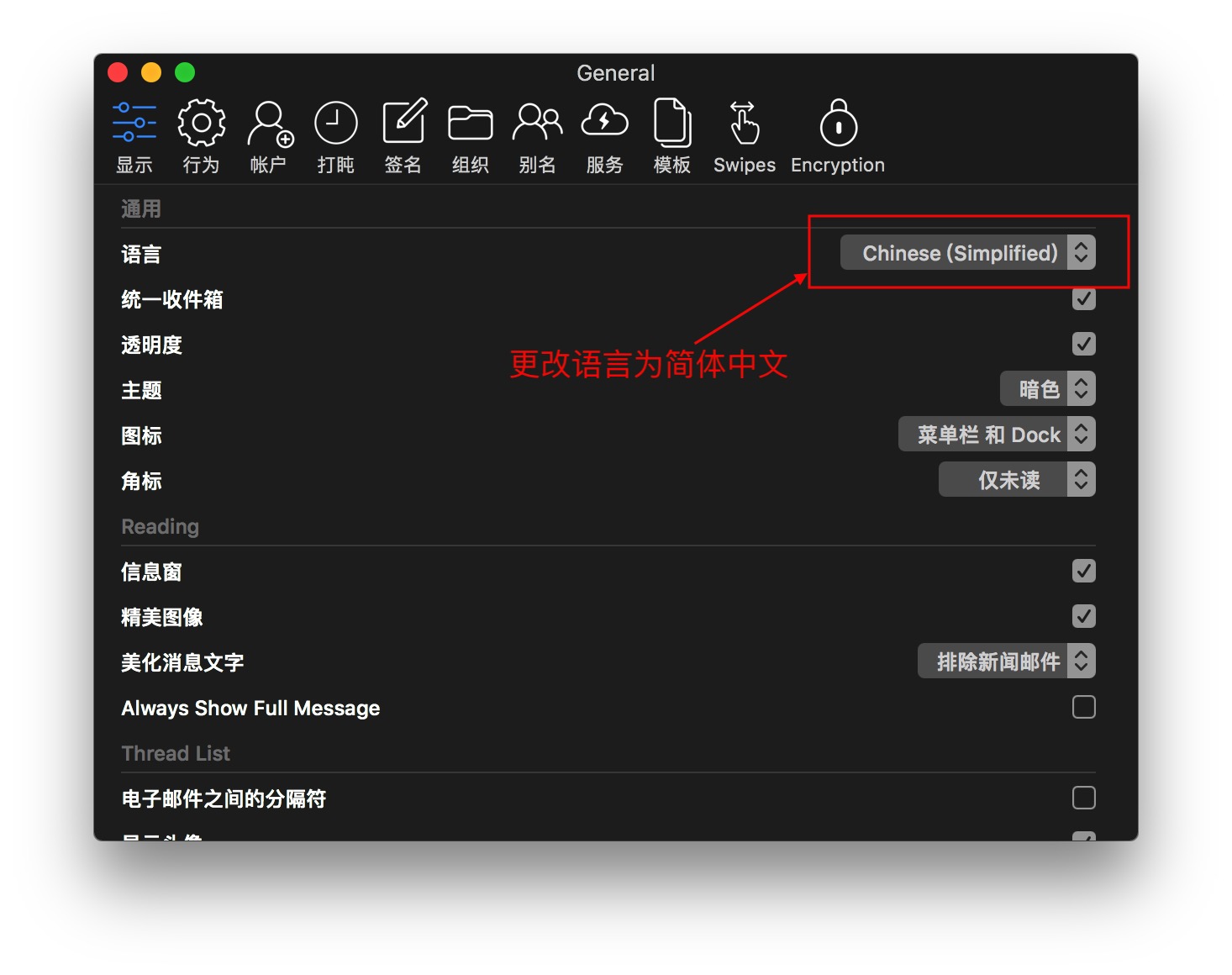This screenshot has width=1232, height=975.
Task: Open the Encryption lock tab
Action: [838, 137]
